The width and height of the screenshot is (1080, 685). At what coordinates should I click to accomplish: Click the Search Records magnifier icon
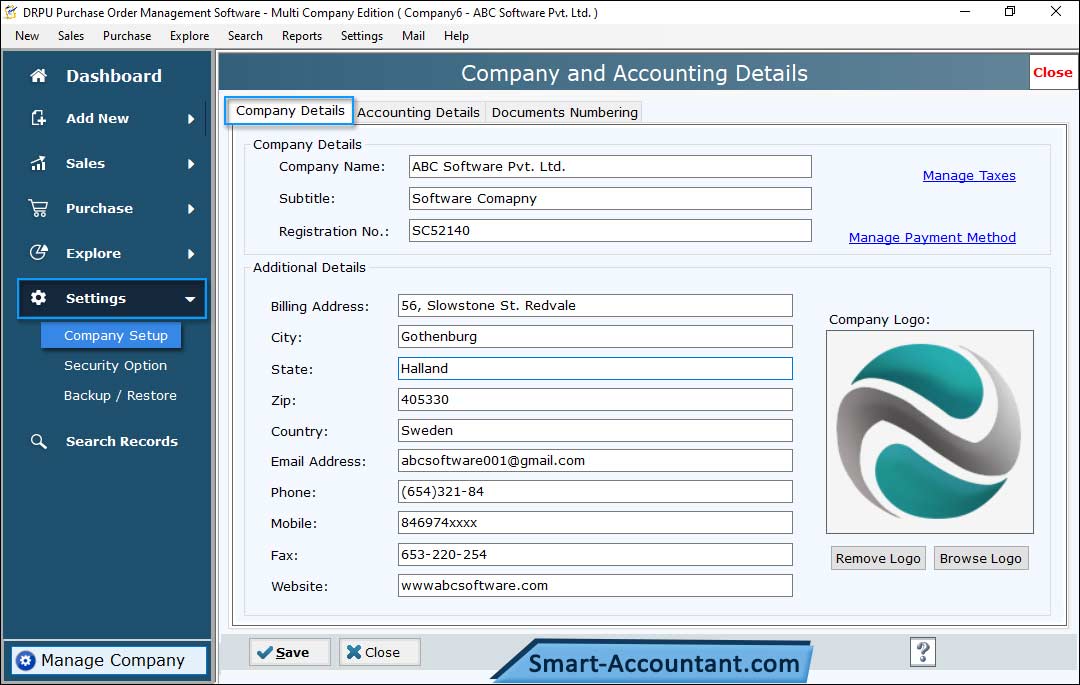[x=39, y=441]
